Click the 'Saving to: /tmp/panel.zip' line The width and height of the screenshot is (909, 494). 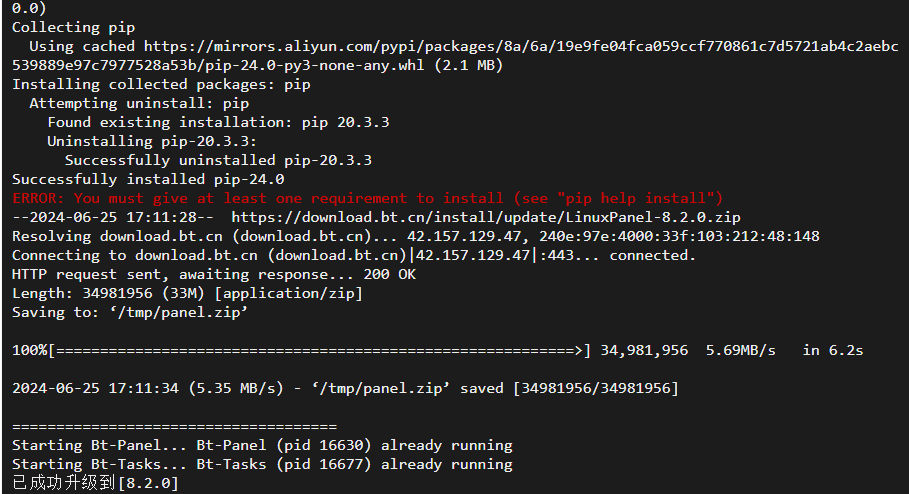[130, 313]
